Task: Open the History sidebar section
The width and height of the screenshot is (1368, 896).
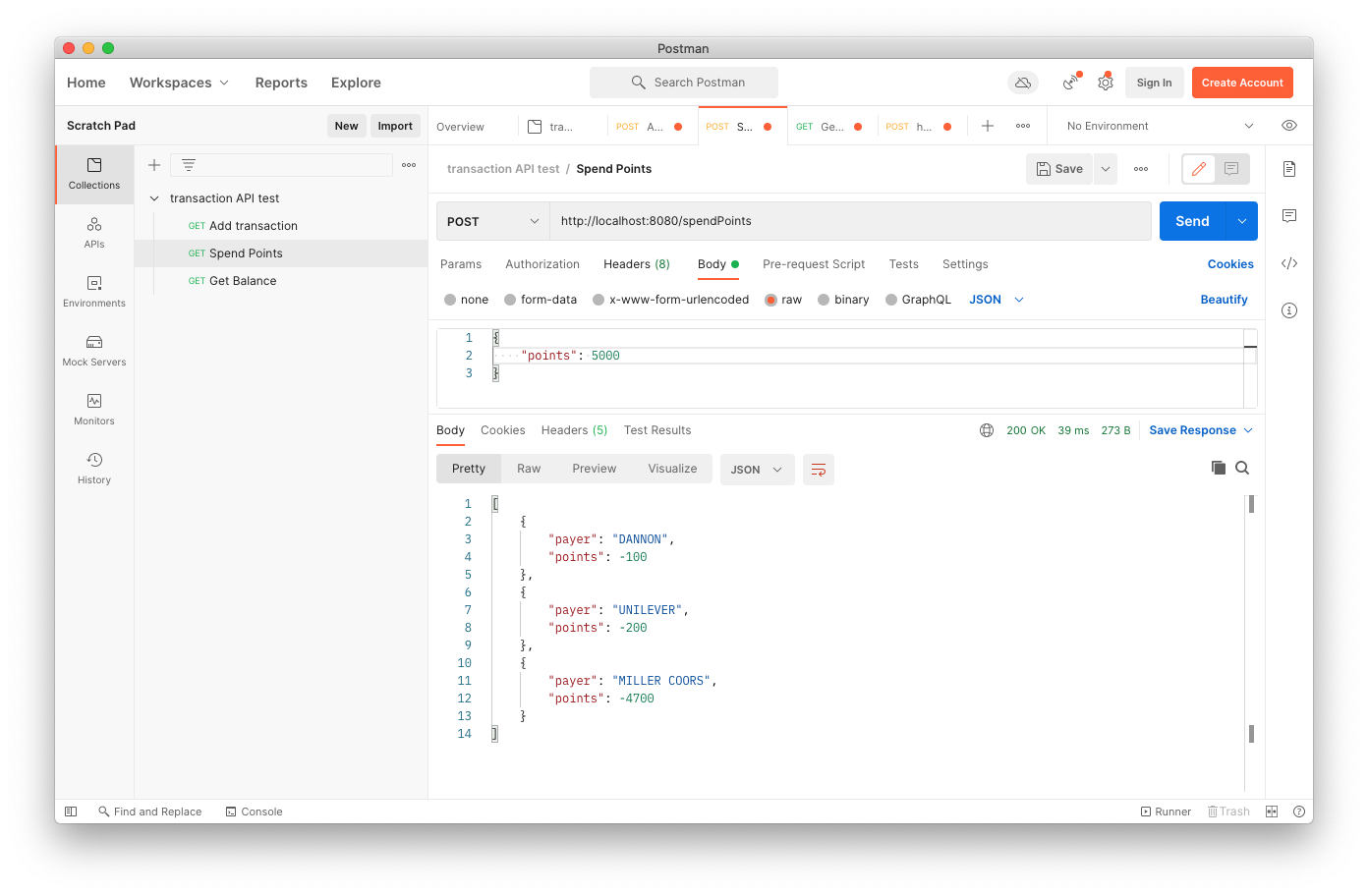Action: [94, 469]
